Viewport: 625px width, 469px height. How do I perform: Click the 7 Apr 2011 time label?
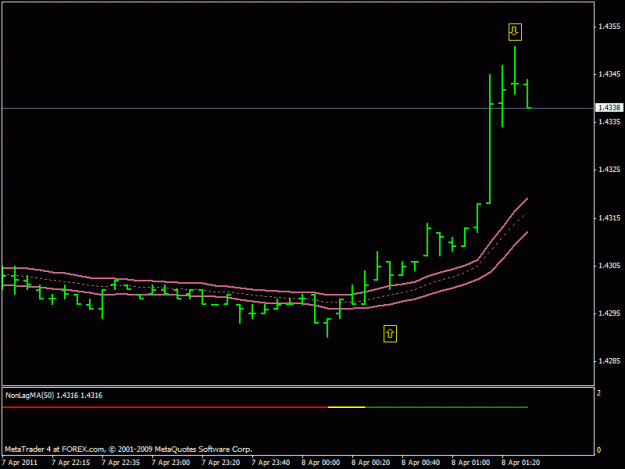[20, 463]
